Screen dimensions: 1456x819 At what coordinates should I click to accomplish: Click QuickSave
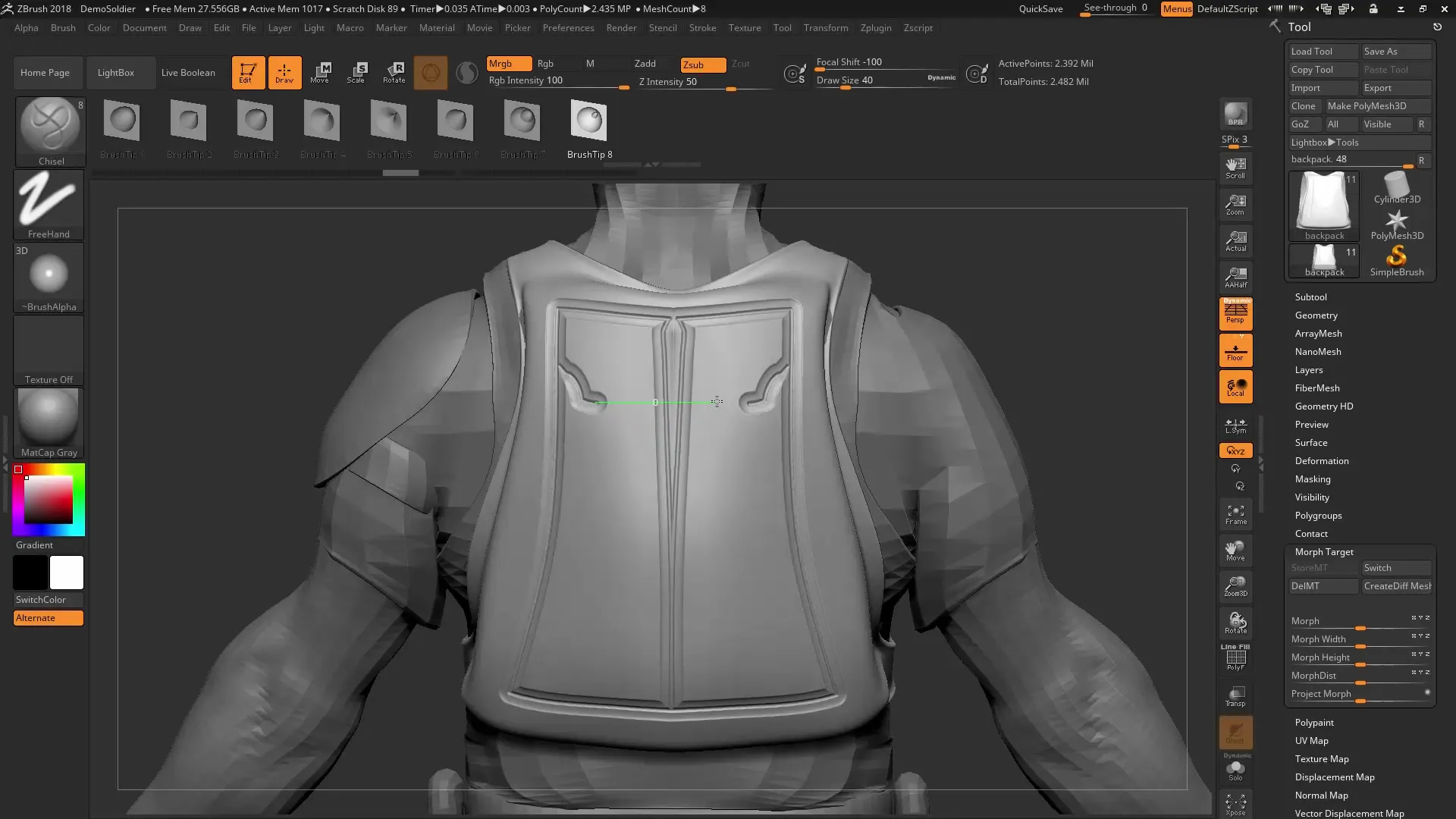(1040, 9)
